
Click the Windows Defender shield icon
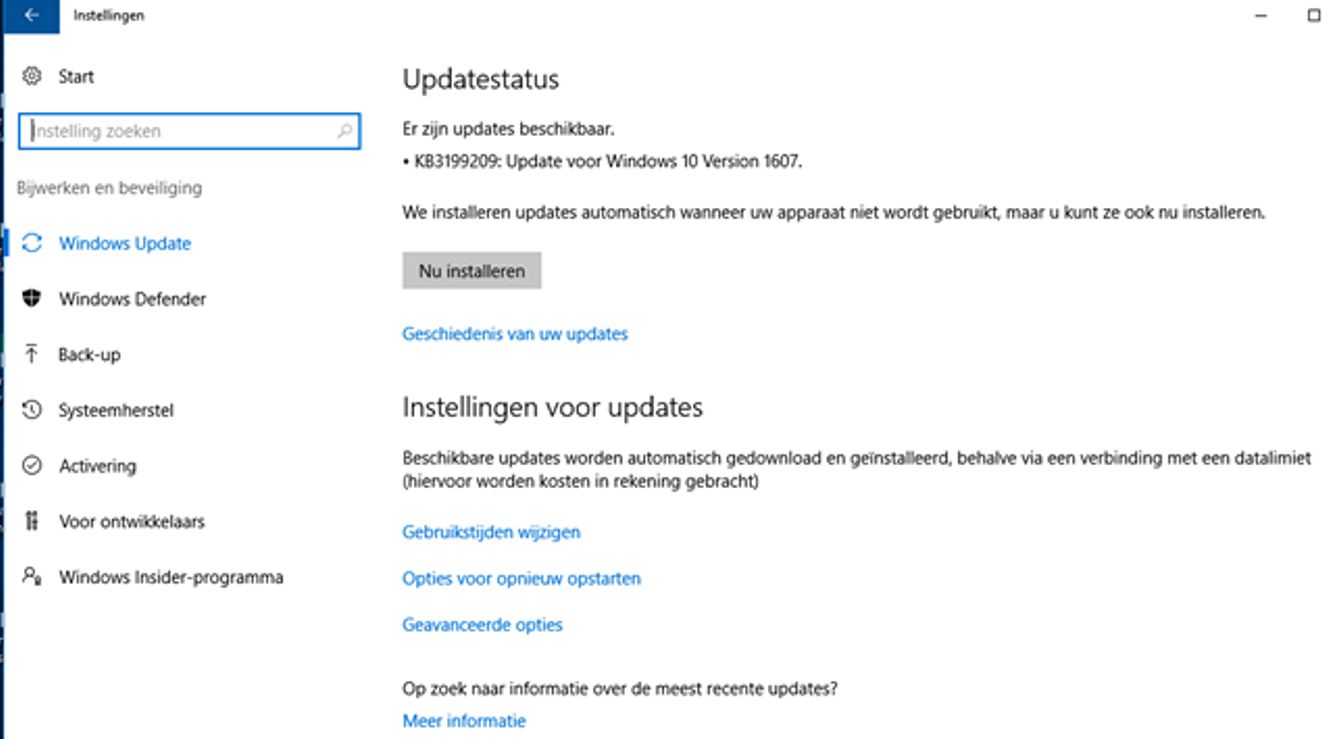click(32, 298)
